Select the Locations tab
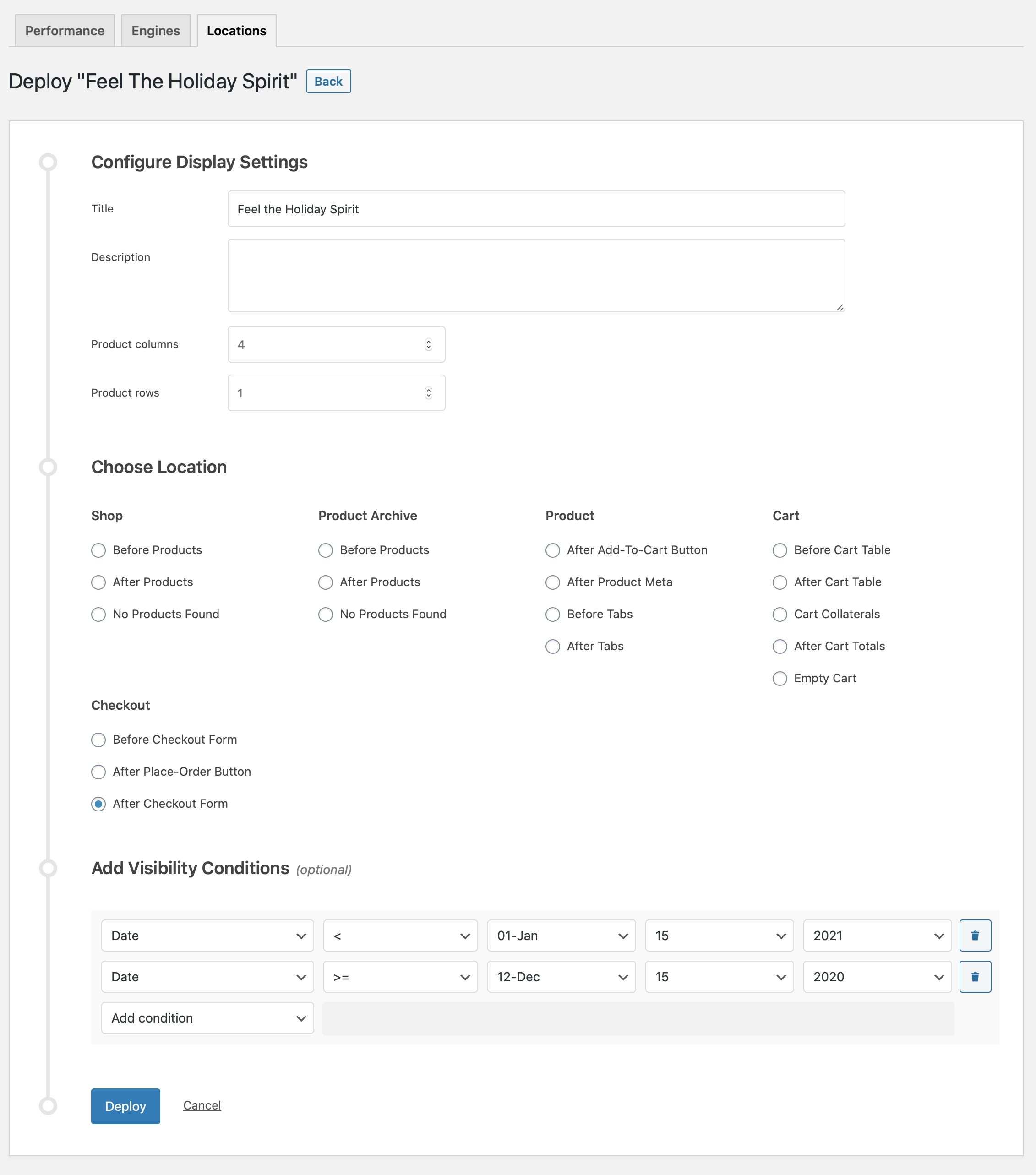This screenshot has height=1175, width=1036. [236, 31]
